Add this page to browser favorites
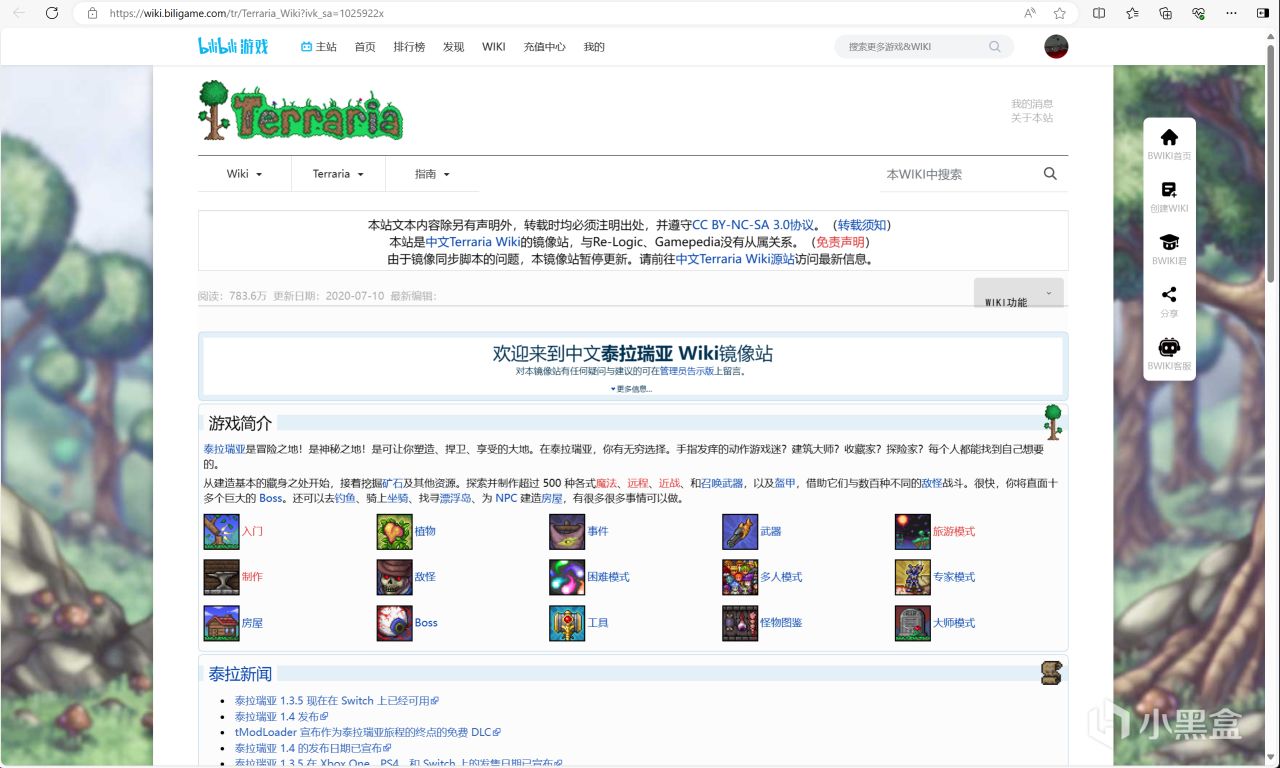Image resolution: width=1280 pixels, height=768 pixels. (1060, 13)
